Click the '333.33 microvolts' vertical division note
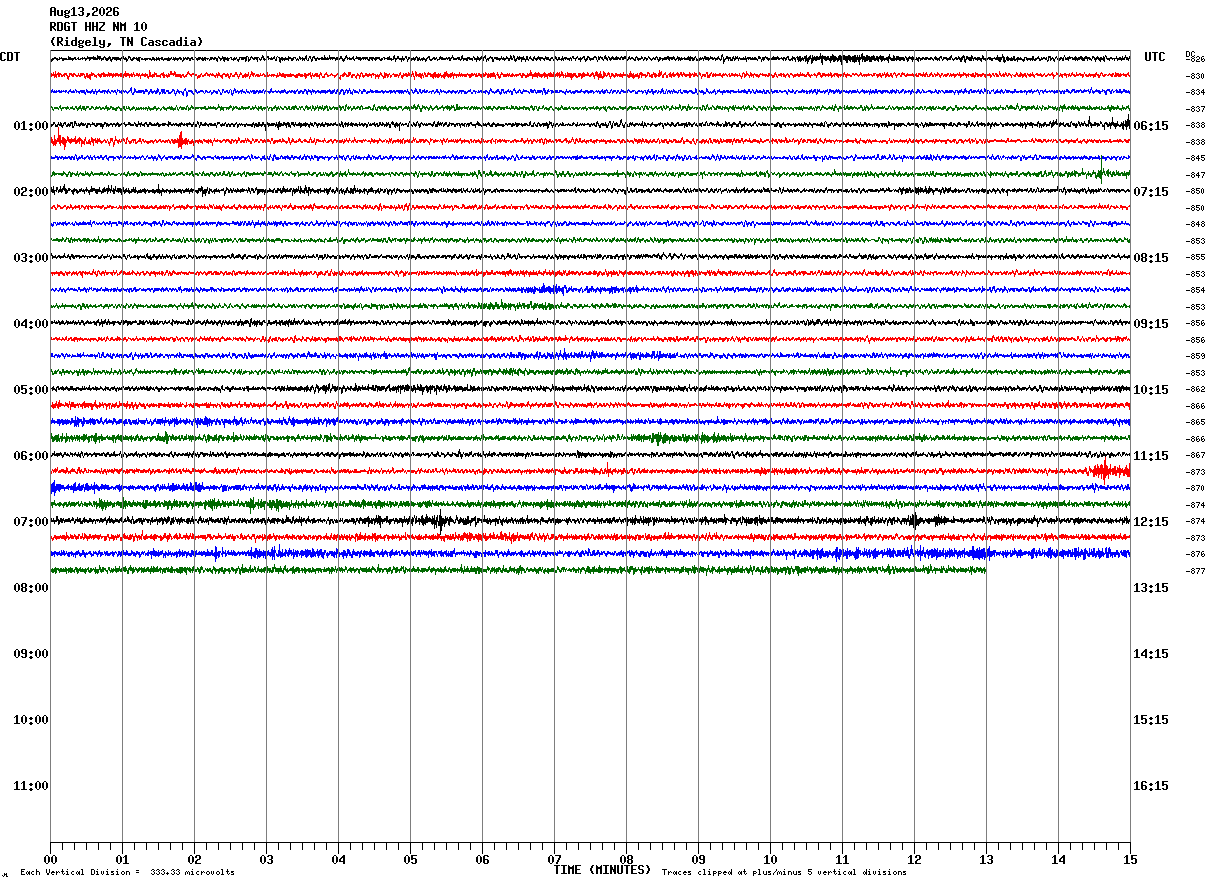The image size is (1210, 886). 192,873
